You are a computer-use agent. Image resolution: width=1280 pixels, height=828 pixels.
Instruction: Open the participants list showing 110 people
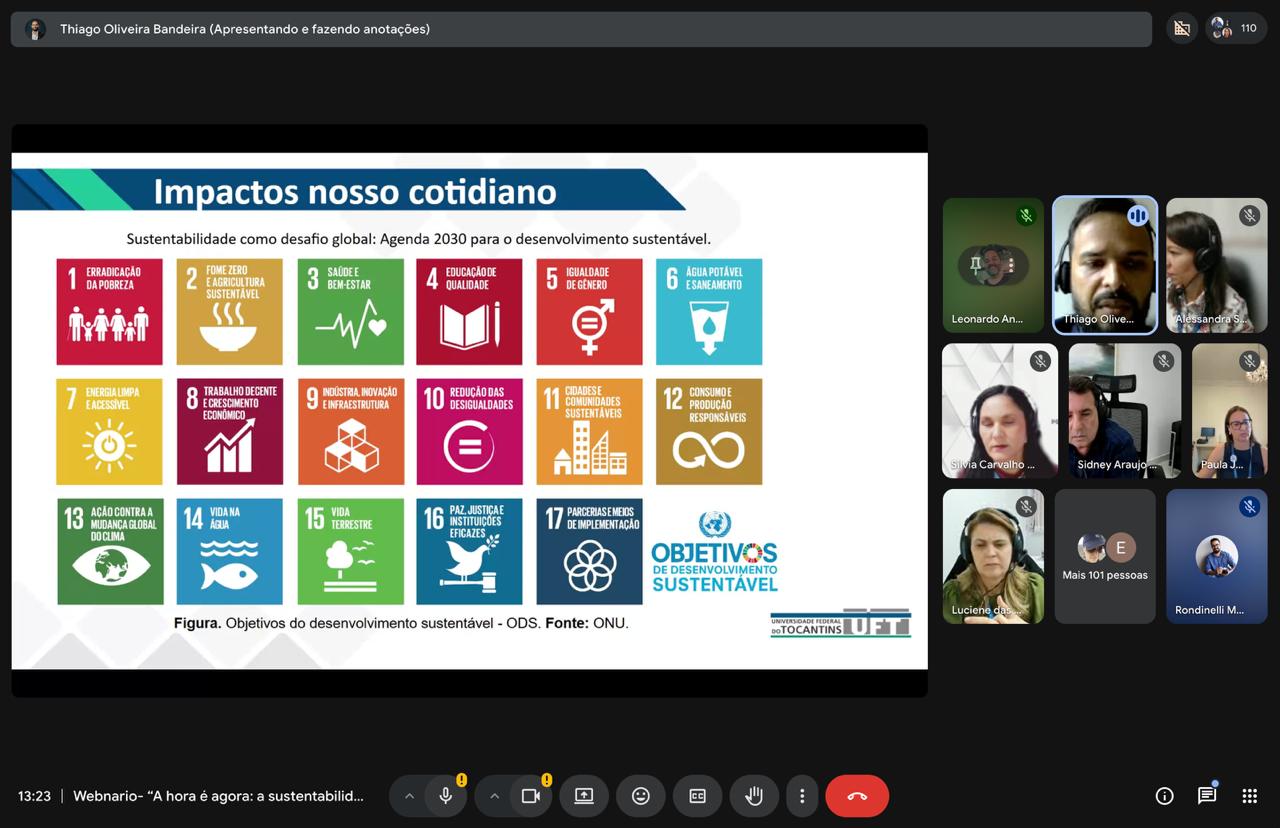(1231, 28)
